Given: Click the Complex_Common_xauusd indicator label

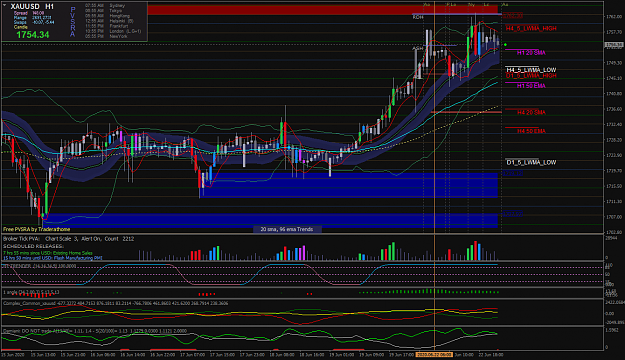Looking at the screenshot, I should coord(116,303).
